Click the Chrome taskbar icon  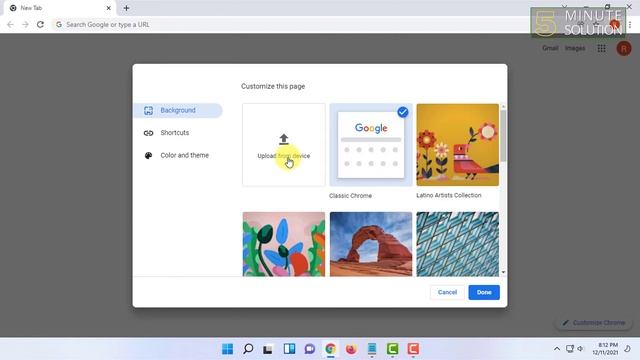331,349
